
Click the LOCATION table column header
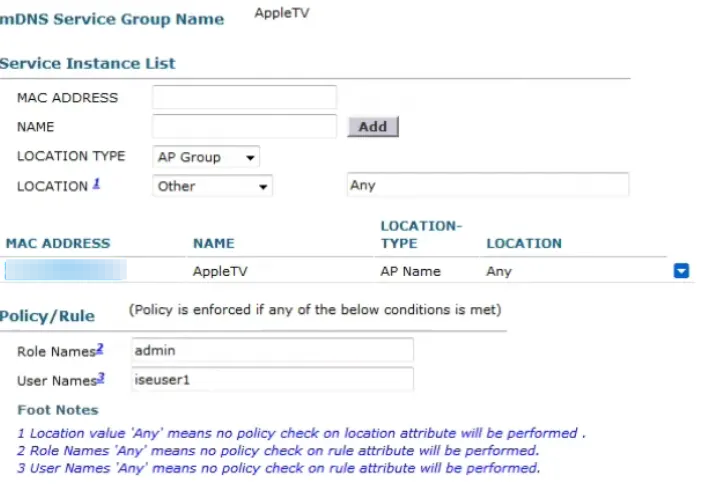(x=524, y=243)
